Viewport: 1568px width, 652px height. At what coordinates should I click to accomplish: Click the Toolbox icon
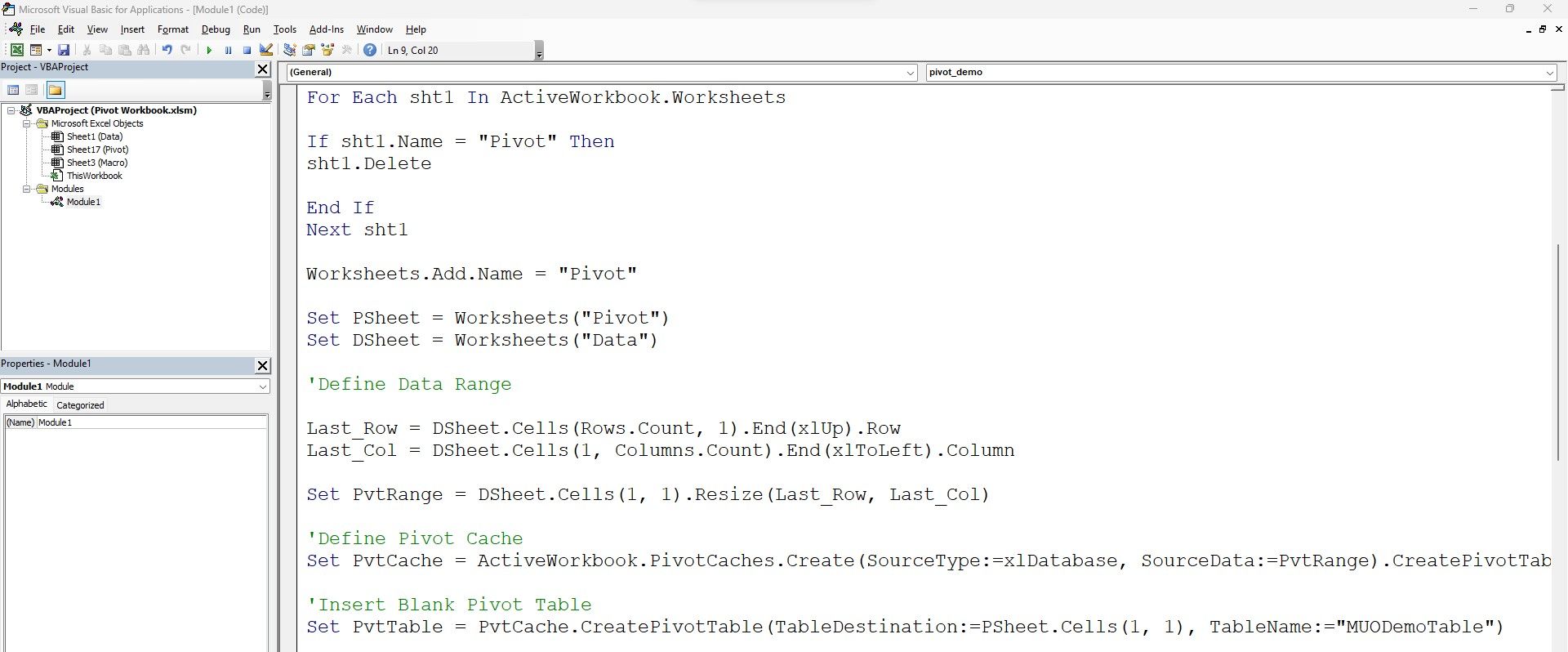click(x=346, y=50)
